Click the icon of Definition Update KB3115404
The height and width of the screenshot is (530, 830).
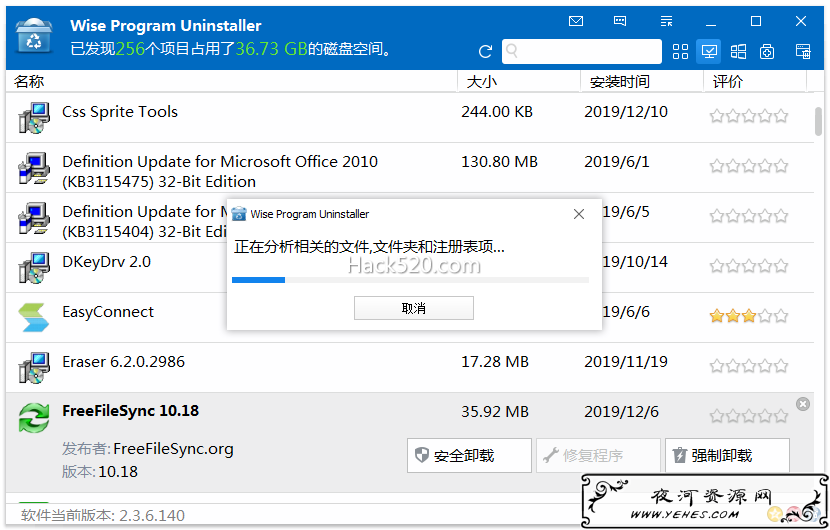34,218
